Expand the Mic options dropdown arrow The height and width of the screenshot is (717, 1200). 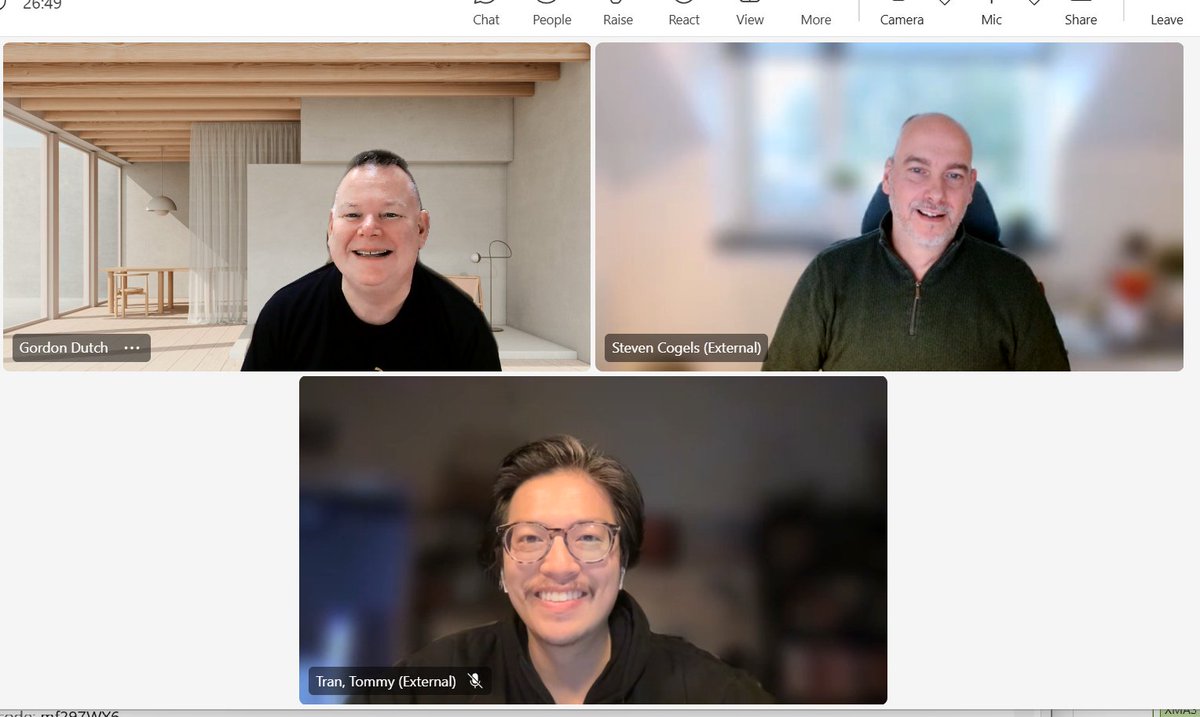point(1034,3)
